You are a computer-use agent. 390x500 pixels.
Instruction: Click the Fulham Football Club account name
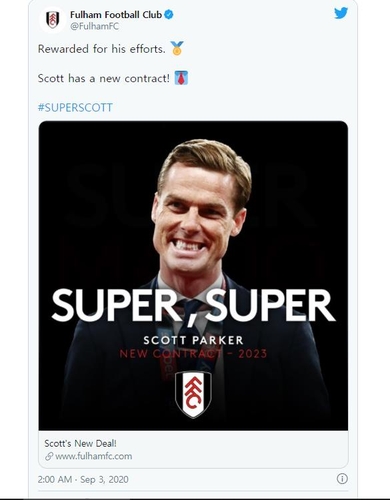coord(116,15)
